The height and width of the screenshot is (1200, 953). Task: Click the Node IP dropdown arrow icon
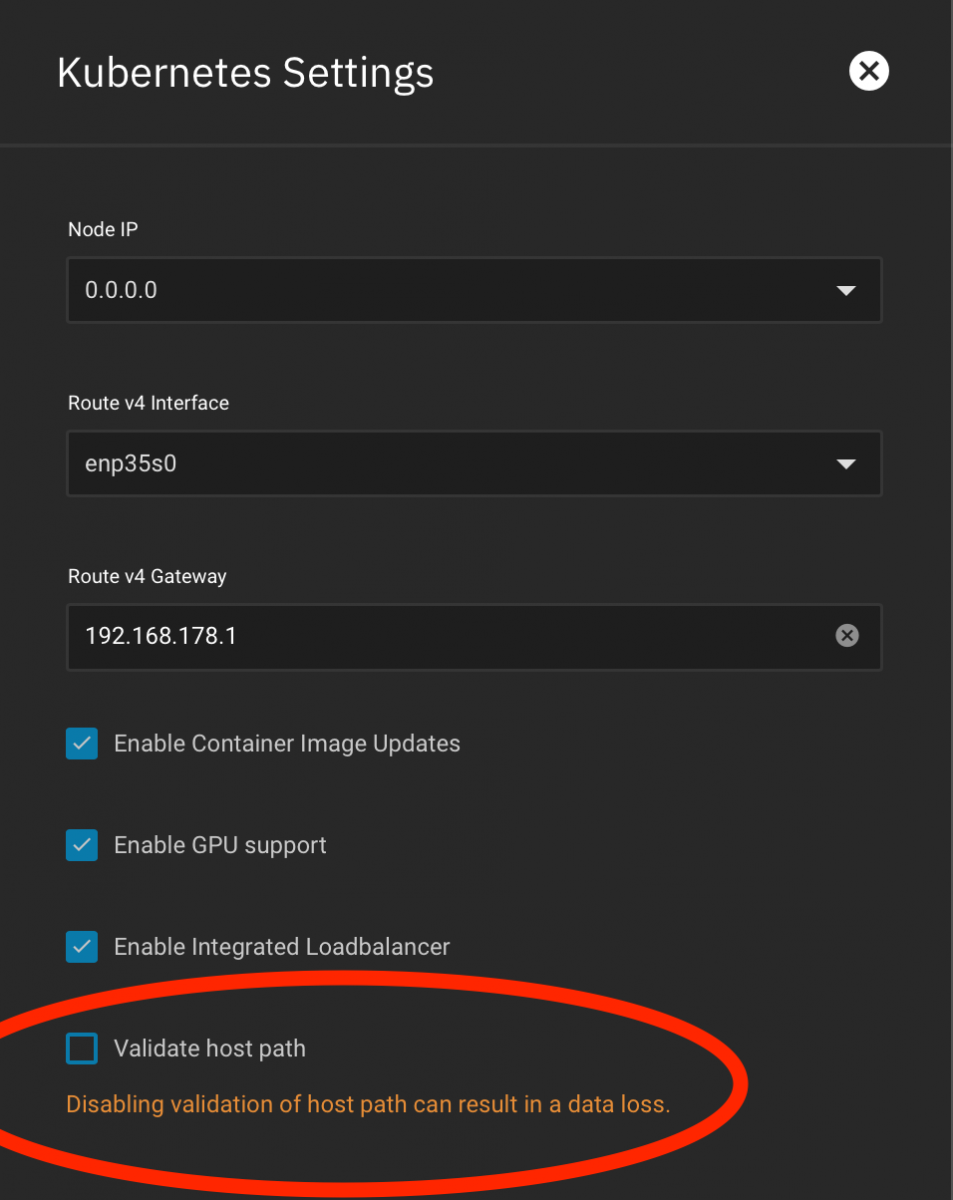[x=846, y=290]
